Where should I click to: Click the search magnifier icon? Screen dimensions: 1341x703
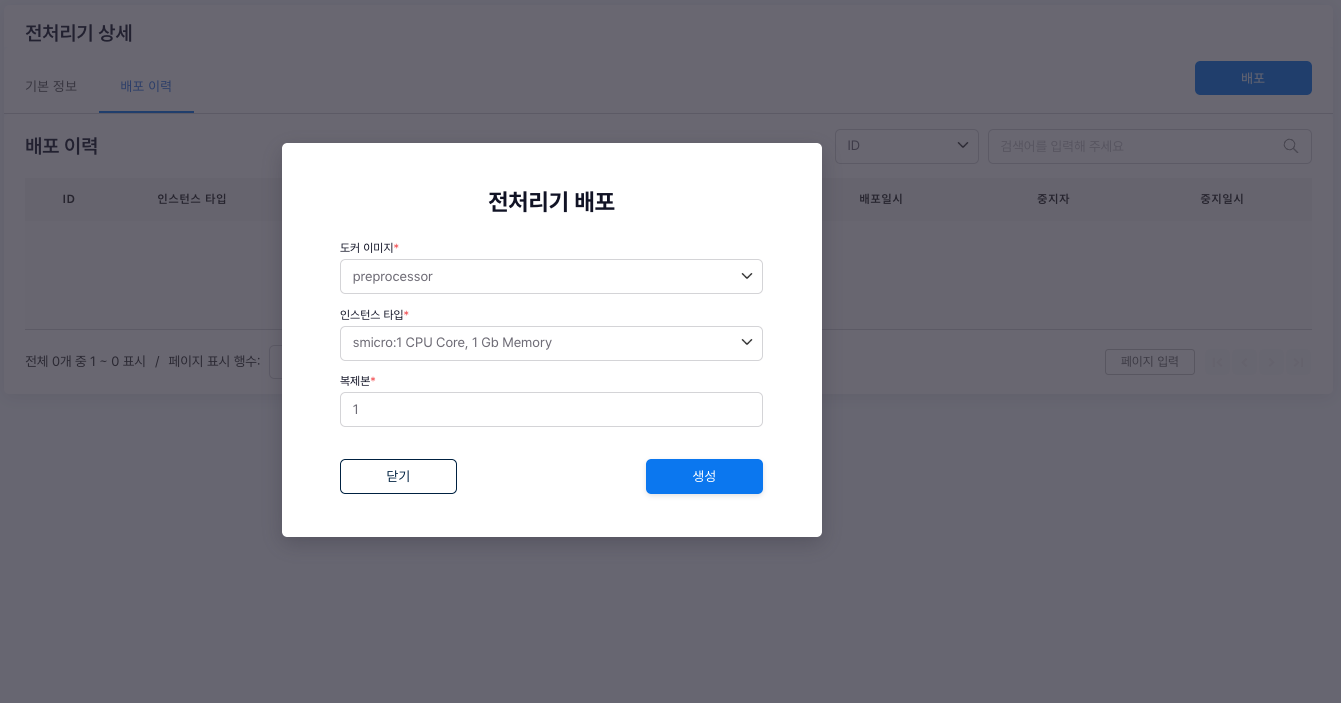coord(1290,146)
